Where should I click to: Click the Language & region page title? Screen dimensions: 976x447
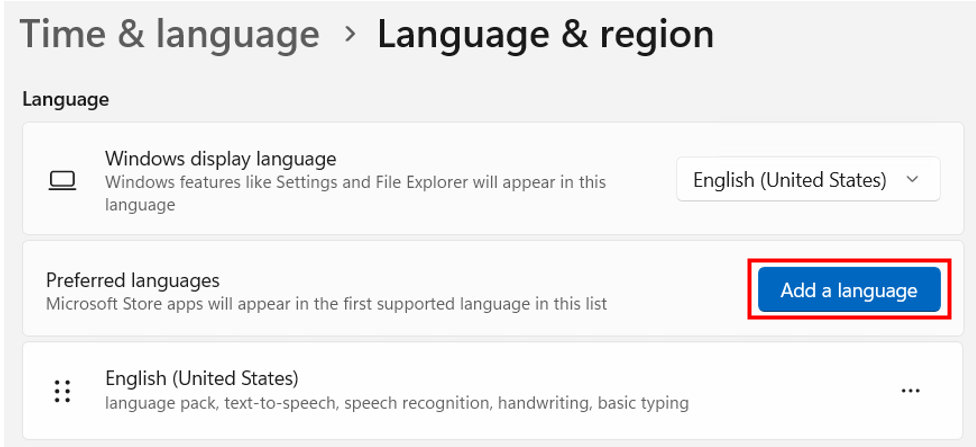545,34
